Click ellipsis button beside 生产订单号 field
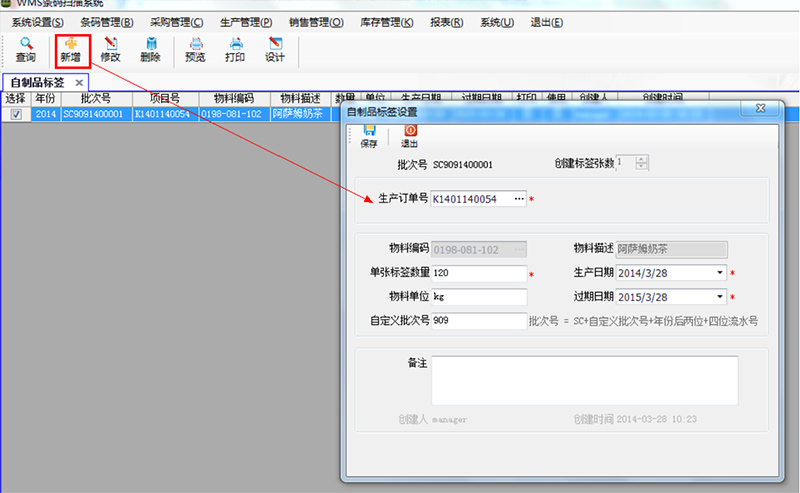This screenshot has width=800, height=493. (518, 199)
